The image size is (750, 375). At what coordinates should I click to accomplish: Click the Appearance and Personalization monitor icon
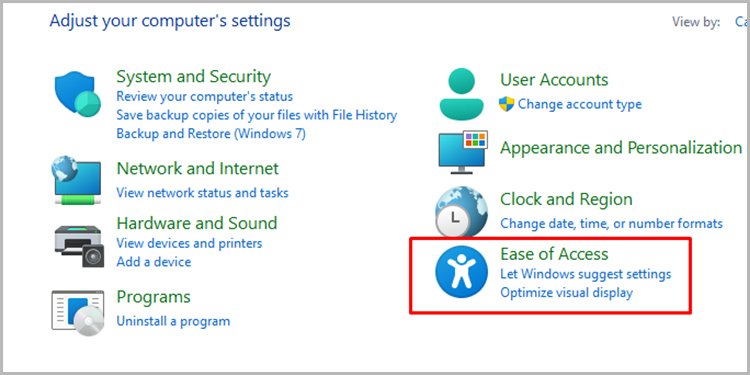click(x=463, y=152)
